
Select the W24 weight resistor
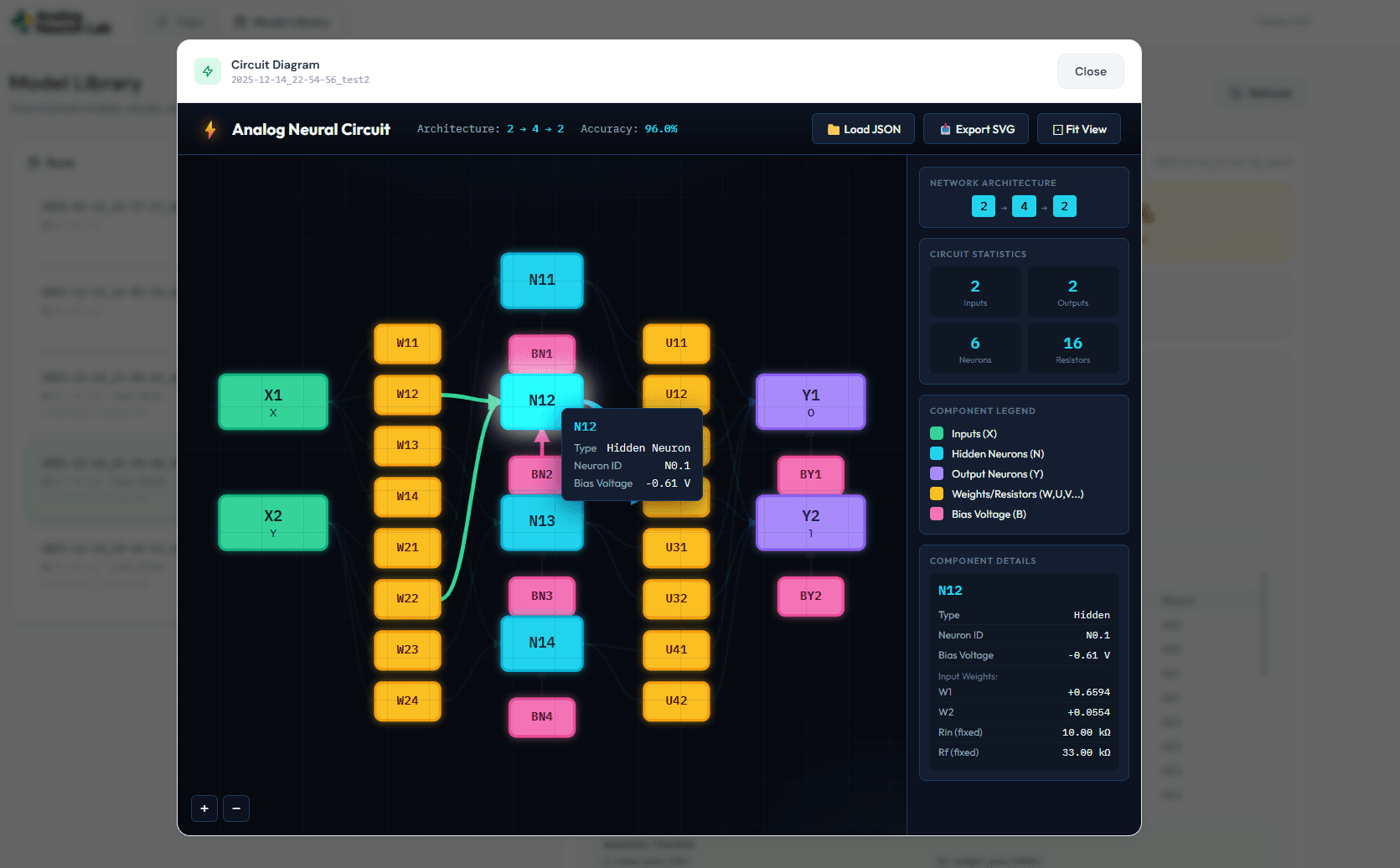(x=407, y=701)
